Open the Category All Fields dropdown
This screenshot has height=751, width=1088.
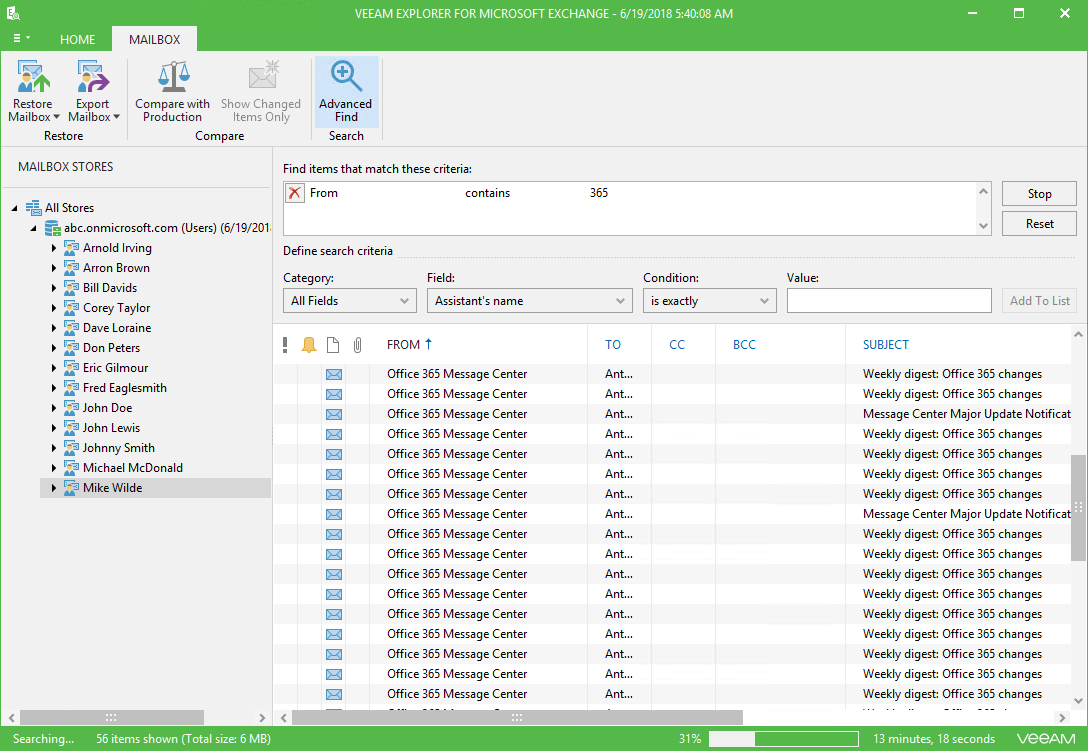(350, 301)
